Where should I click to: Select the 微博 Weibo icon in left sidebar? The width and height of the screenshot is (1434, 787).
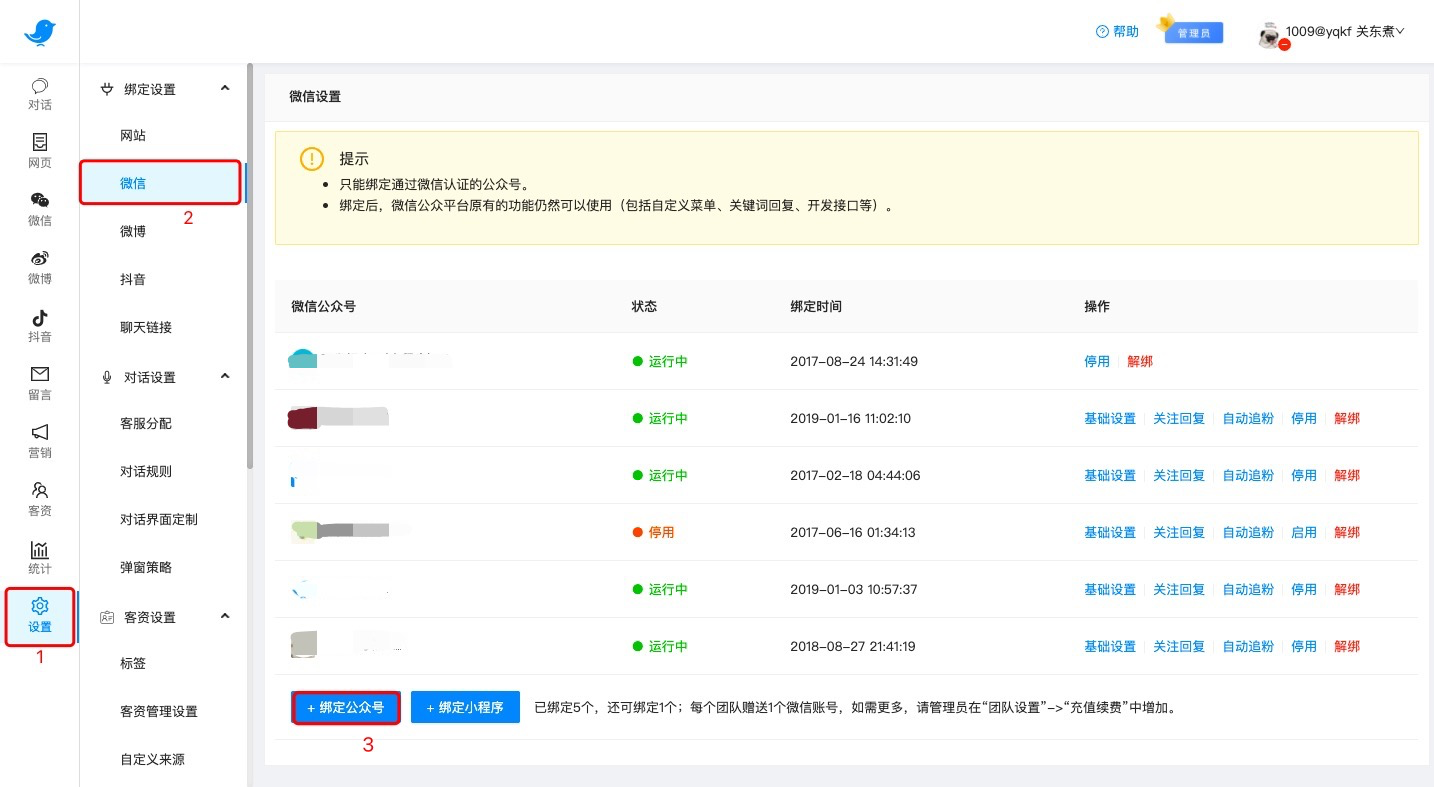point(40,260)
